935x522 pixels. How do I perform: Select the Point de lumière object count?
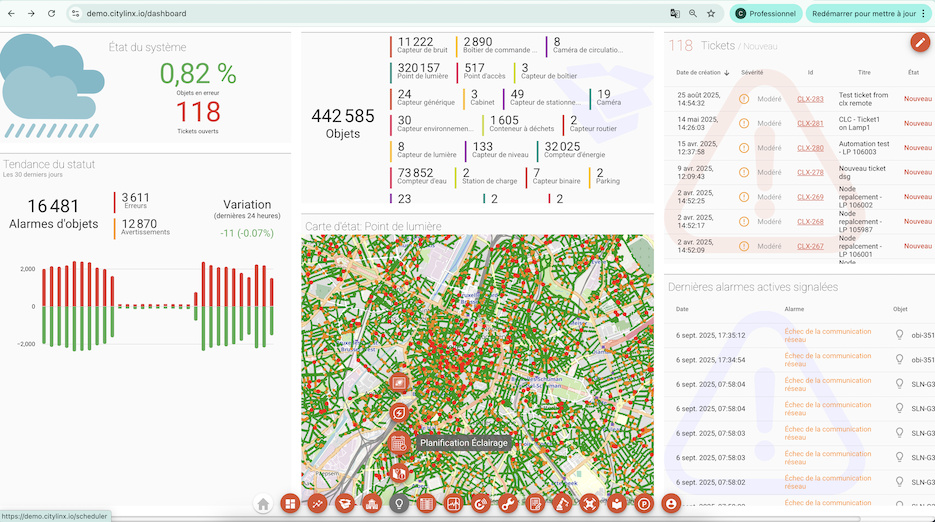pyautogui.click(x=423, y=71)
